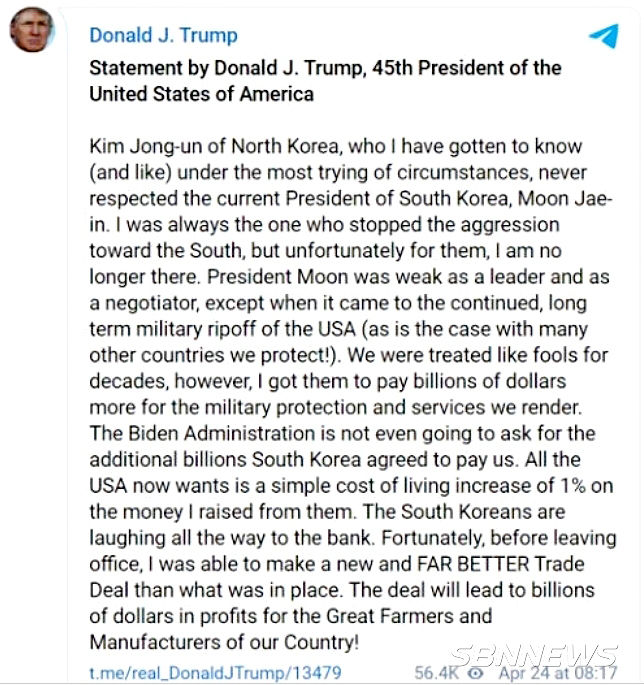644x685 pixels.
Task: Click the 'Manufacturers of our Country!' closing line
Action: point(224,642)
